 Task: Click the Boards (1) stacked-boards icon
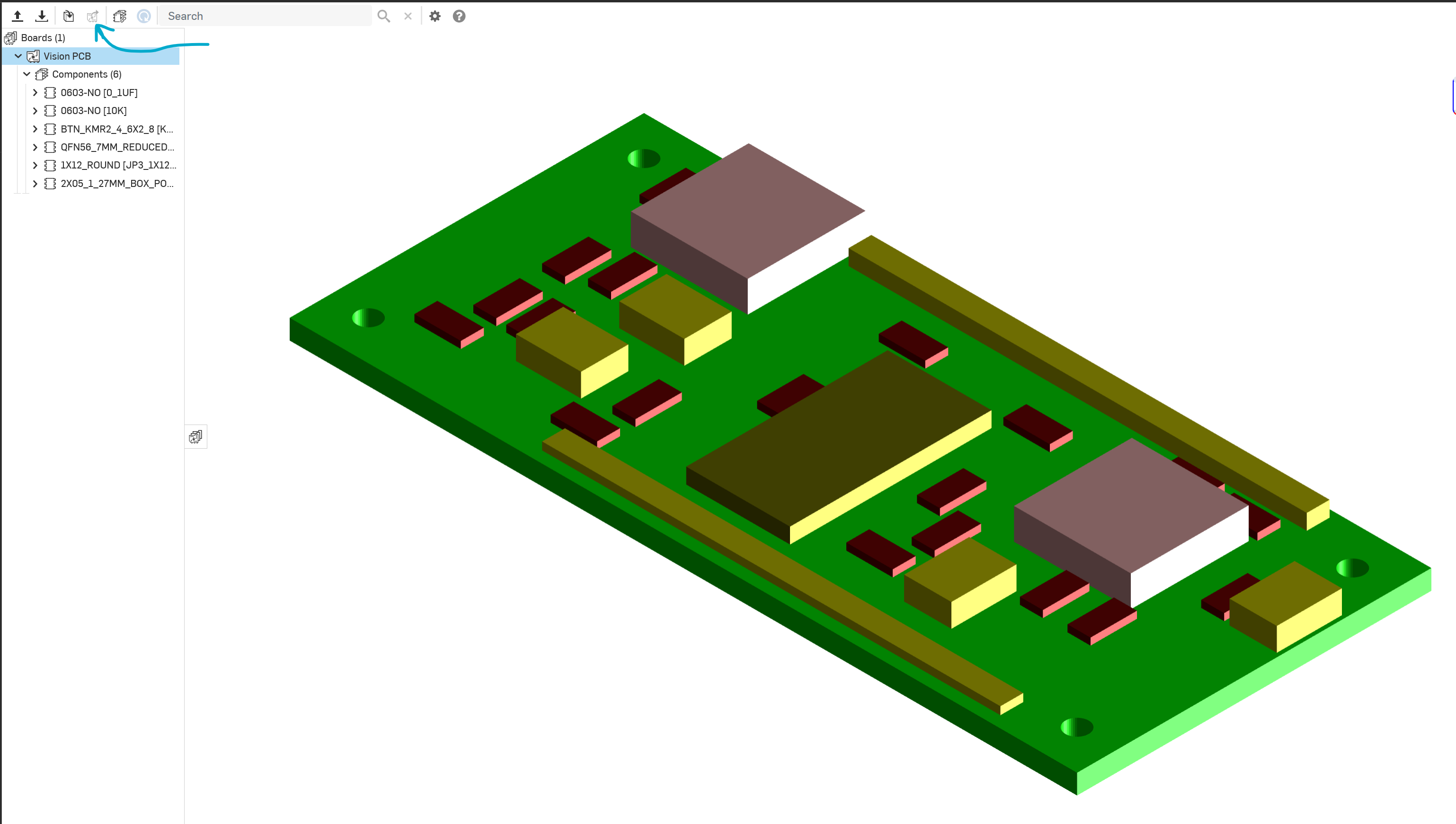pos(10,38)
